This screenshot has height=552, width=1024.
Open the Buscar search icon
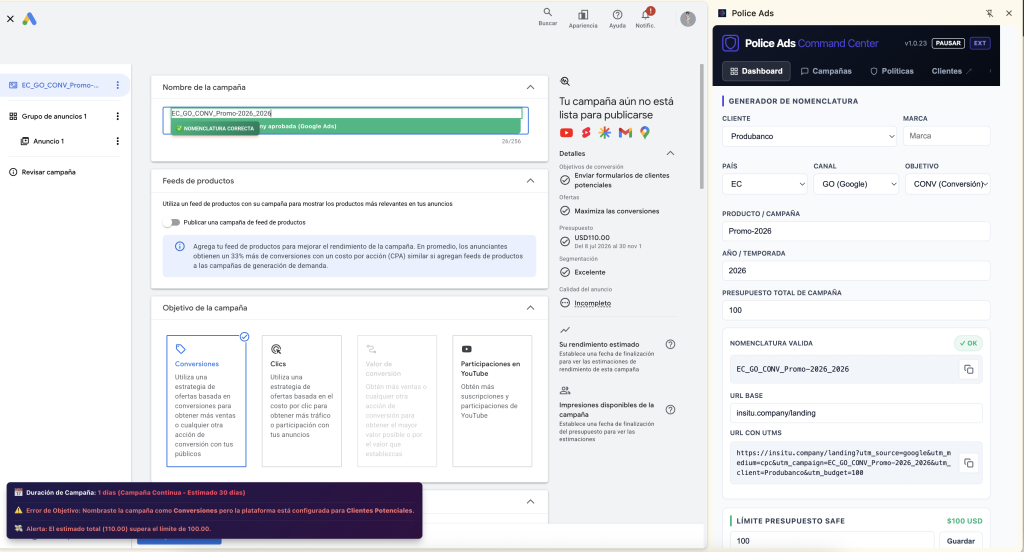(x=547, y=12)
